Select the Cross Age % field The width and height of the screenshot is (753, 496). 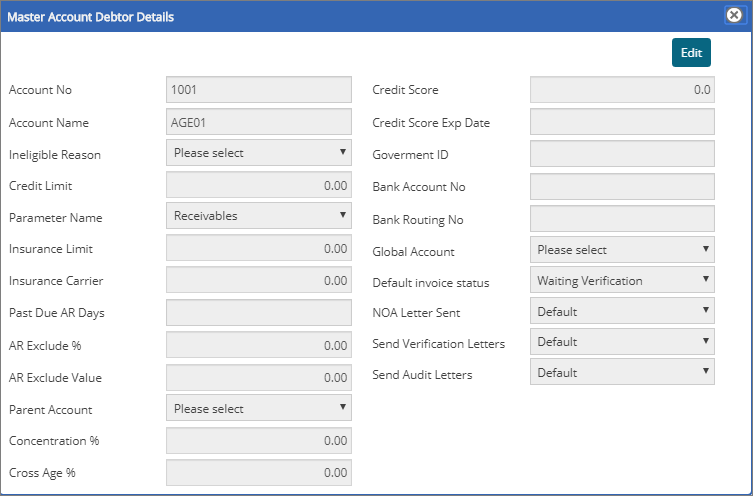(x=259, y=472)
